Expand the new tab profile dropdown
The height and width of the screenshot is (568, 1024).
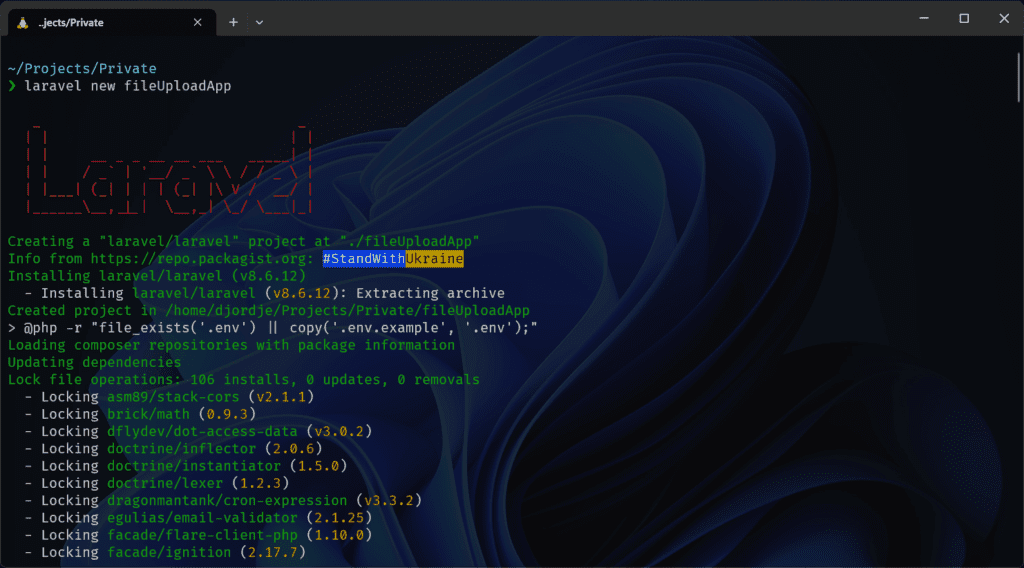259,23
